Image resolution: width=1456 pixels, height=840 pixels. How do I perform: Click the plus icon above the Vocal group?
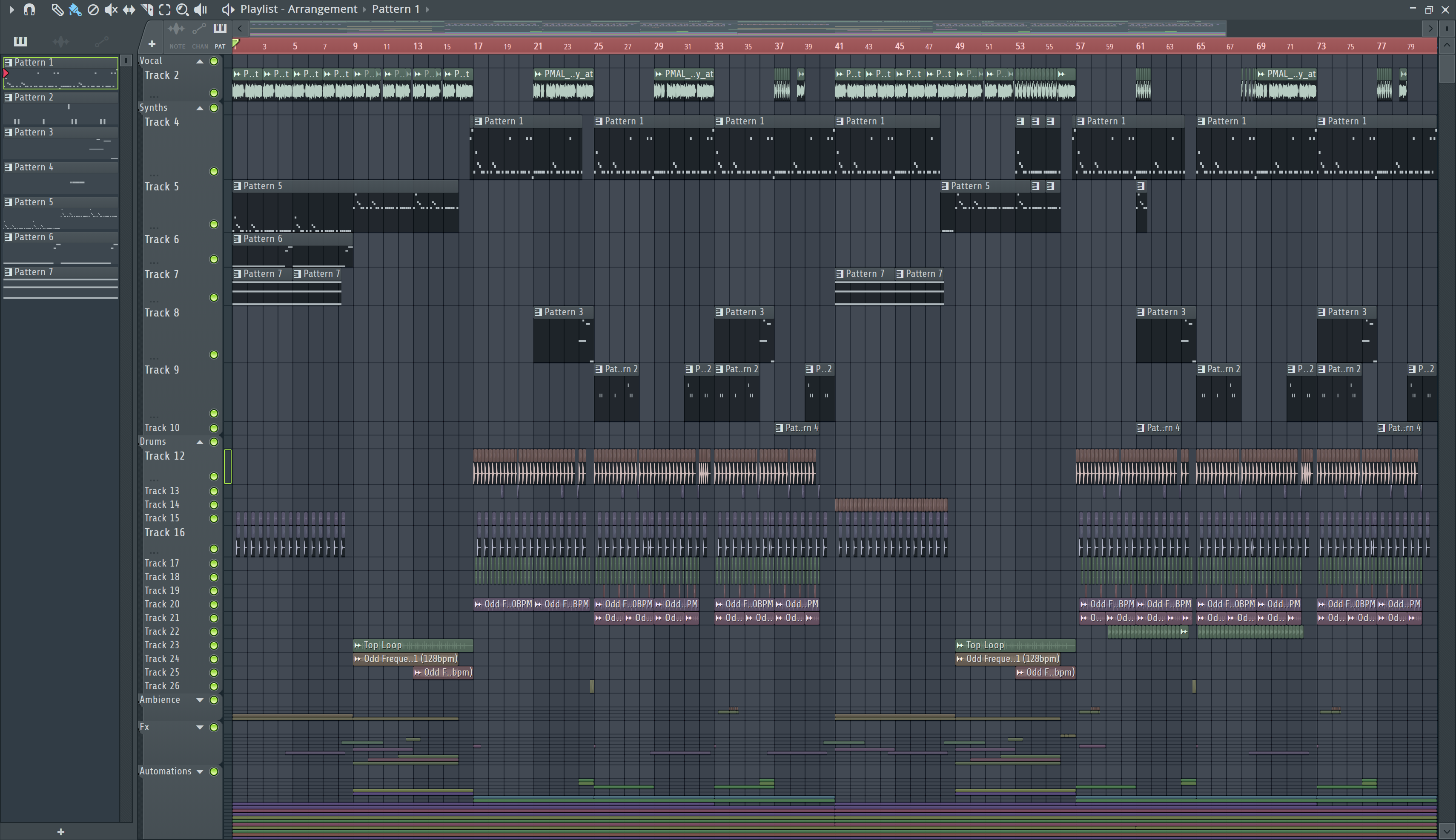point(152,44)
